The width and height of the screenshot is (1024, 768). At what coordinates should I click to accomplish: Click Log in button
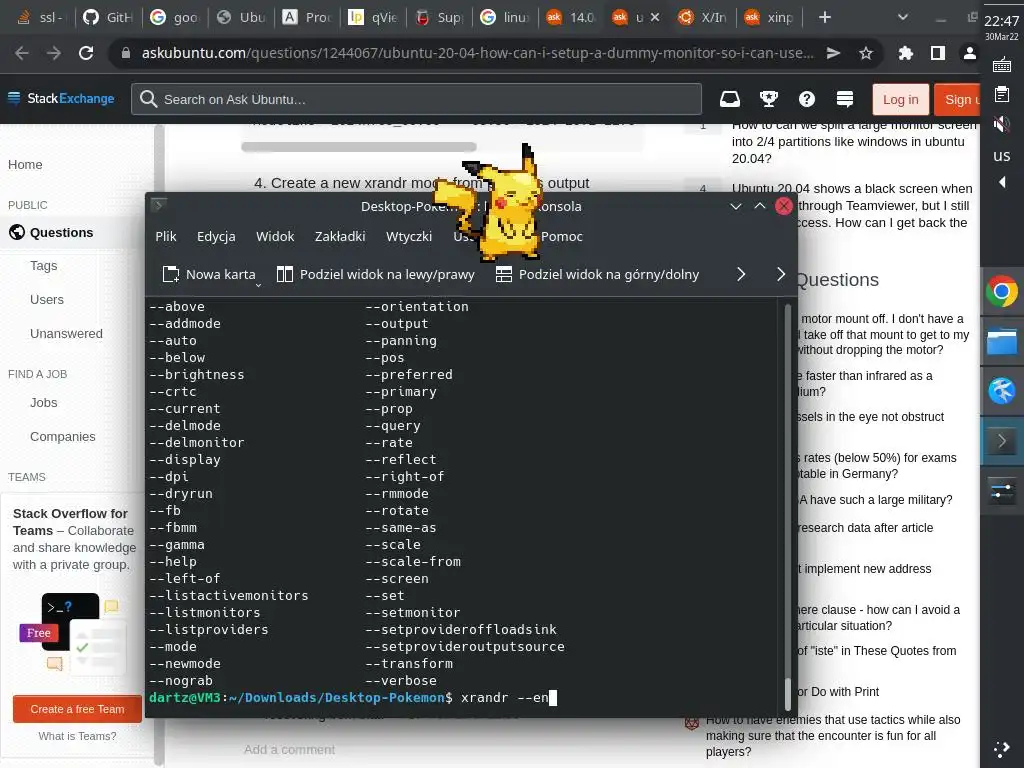901,99
